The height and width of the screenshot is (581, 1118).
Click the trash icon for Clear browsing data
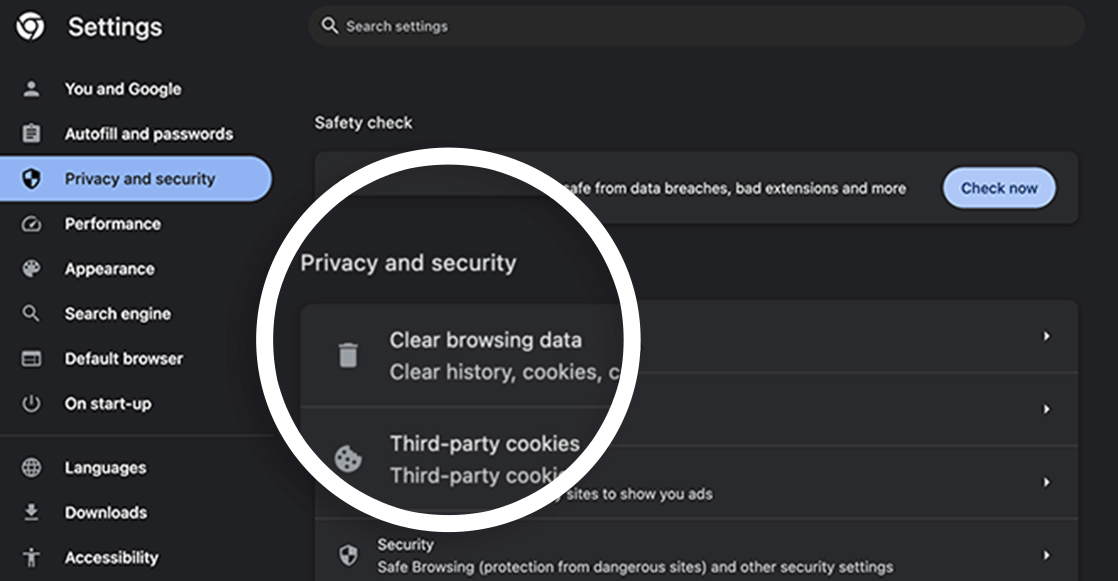[x=348, y=355]
